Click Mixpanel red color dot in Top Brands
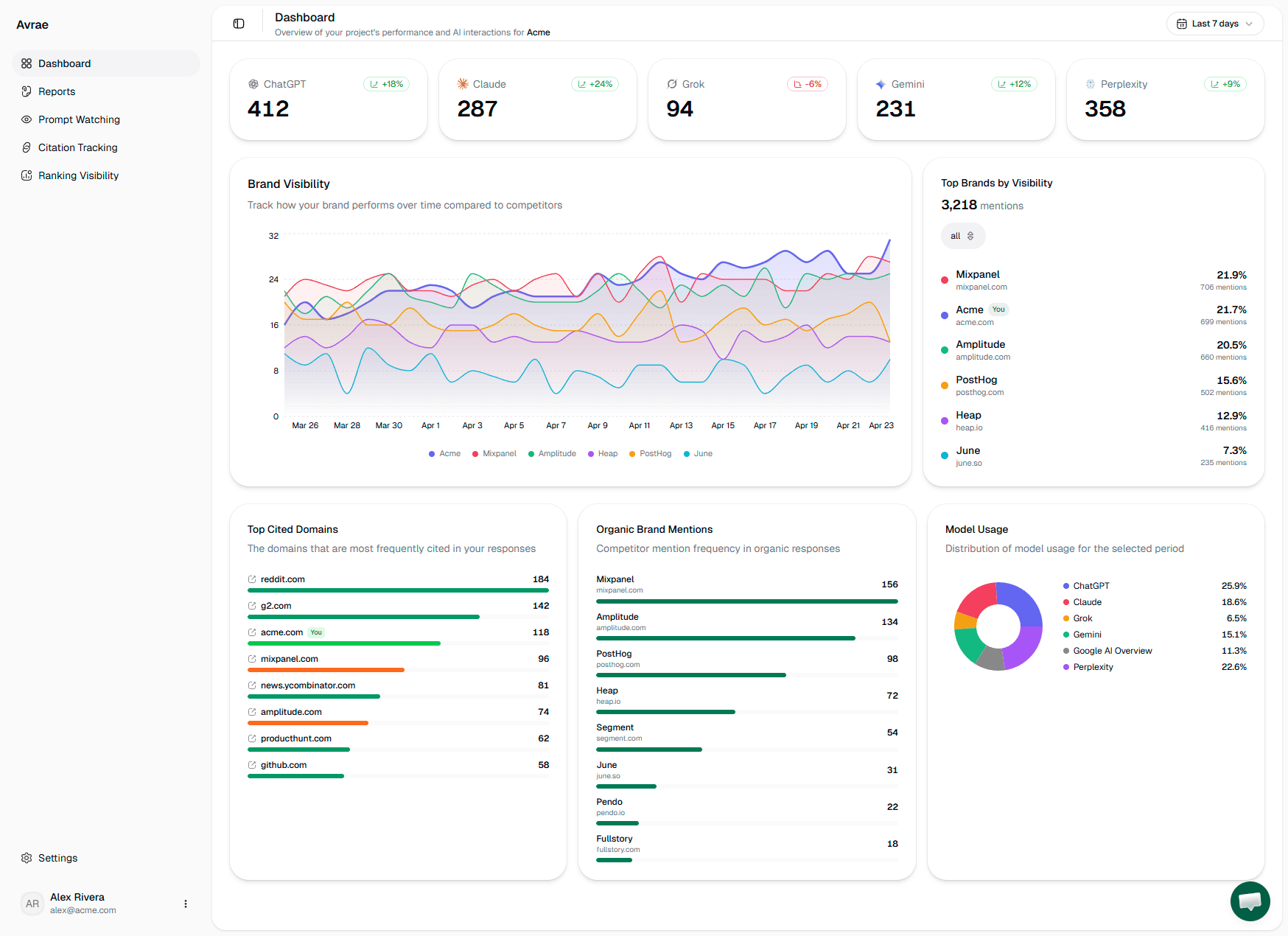The width and height of the screenshot is (1288, 936). (945, 280)
